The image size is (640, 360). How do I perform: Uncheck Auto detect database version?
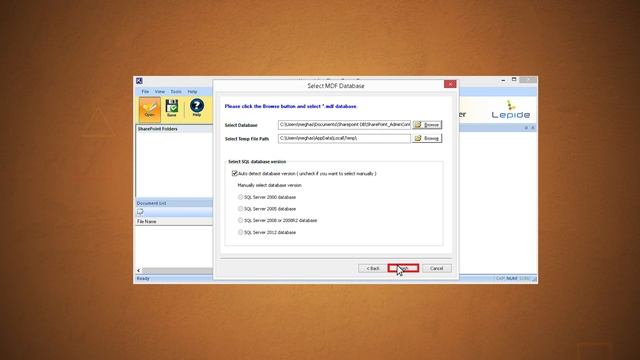coord(235,173)
